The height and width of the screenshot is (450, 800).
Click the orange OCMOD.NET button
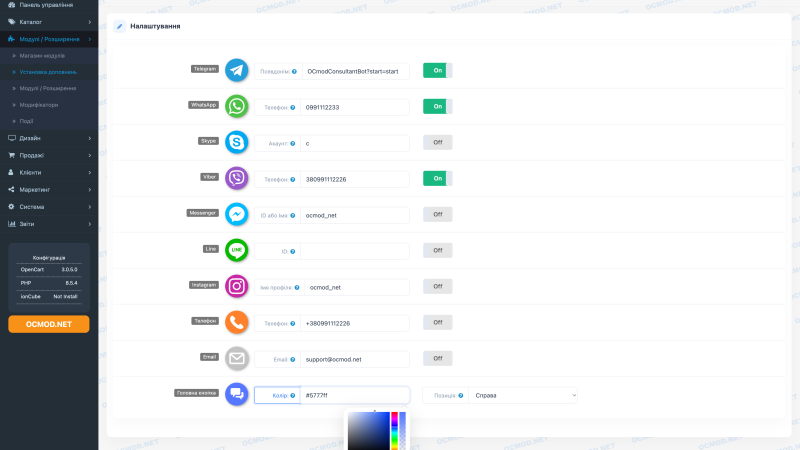49,324
